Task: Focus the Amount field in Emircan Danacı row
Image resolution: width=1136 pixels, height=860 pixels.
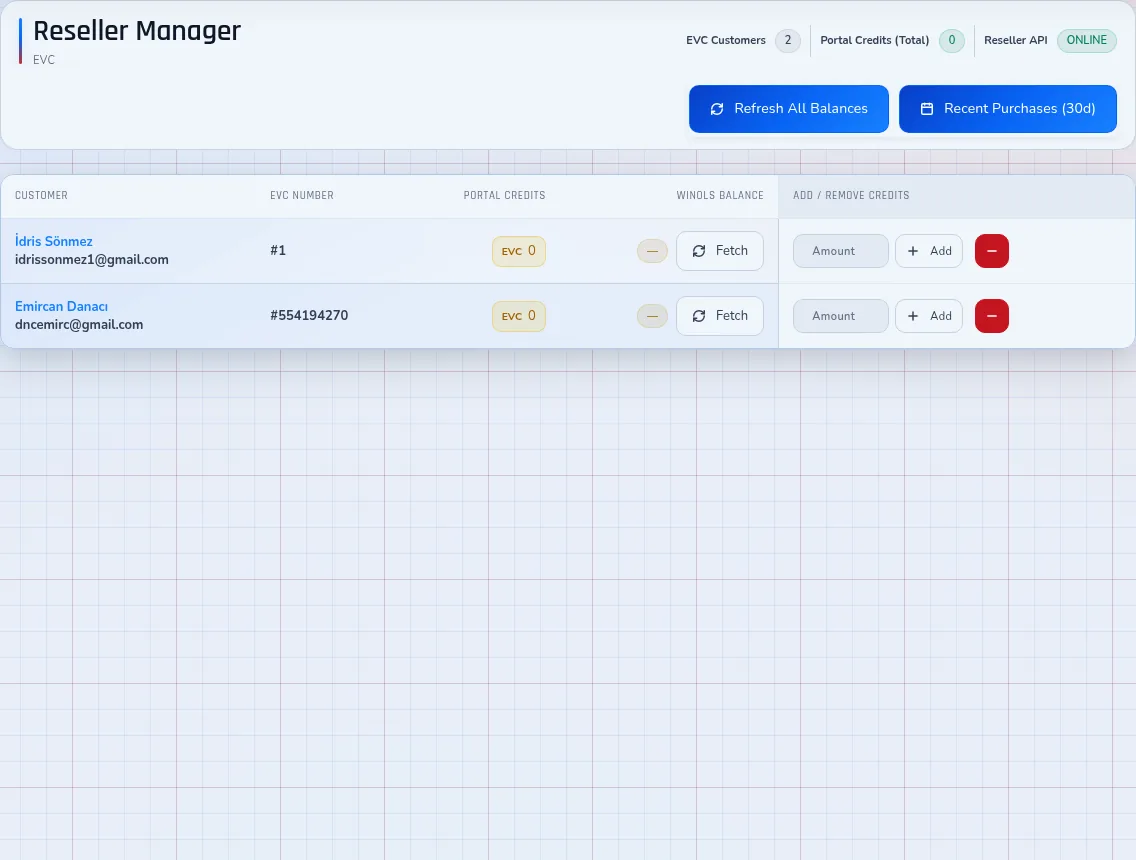Action: (840, 316)
